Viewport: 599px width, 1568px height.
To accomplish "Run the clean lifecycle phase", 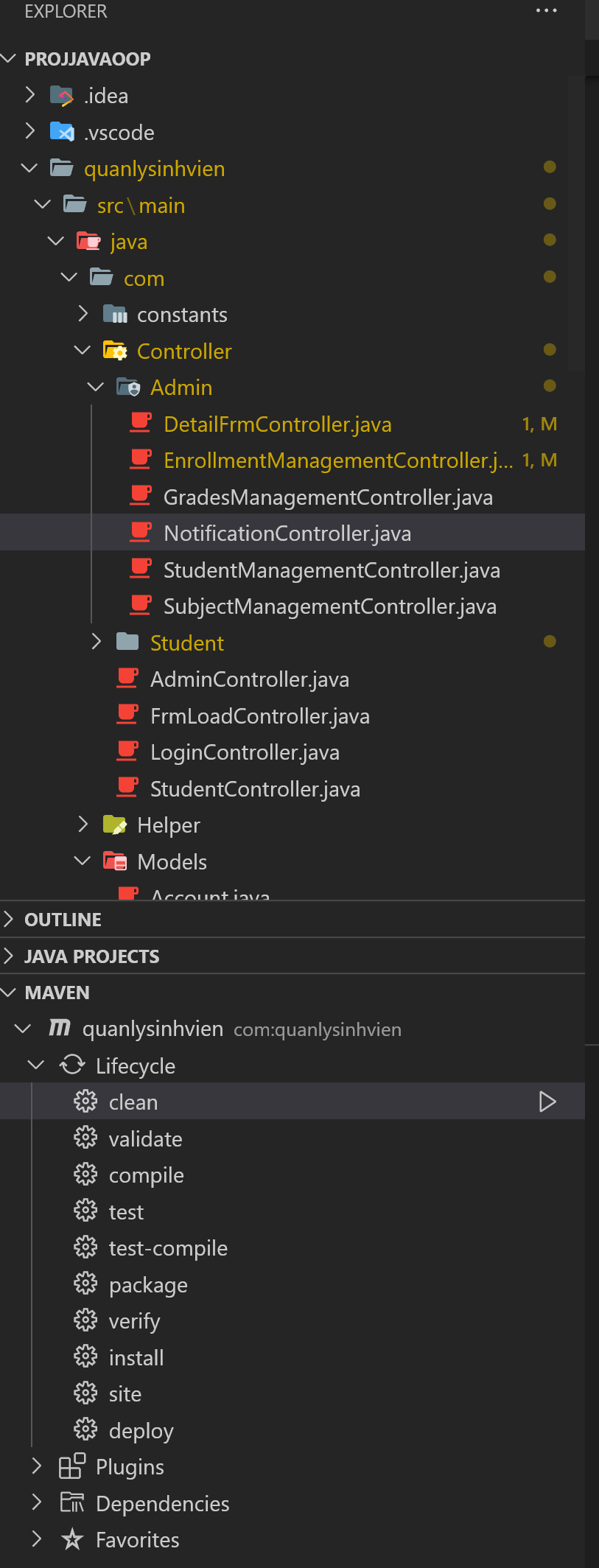I will tap(547, 1101).
